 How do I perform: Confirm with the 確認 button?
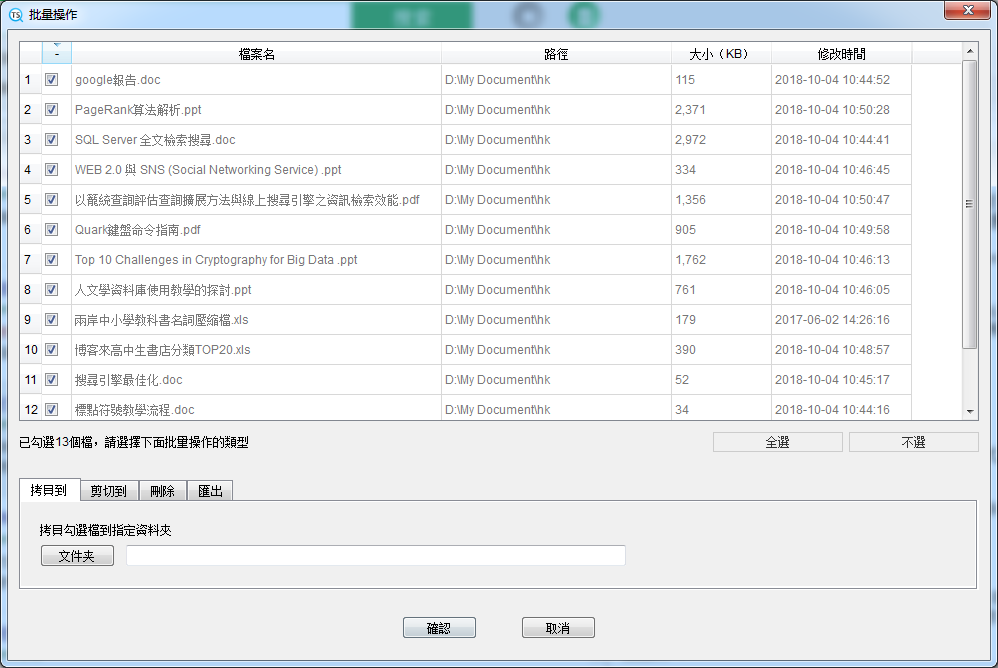pos(439,628)
